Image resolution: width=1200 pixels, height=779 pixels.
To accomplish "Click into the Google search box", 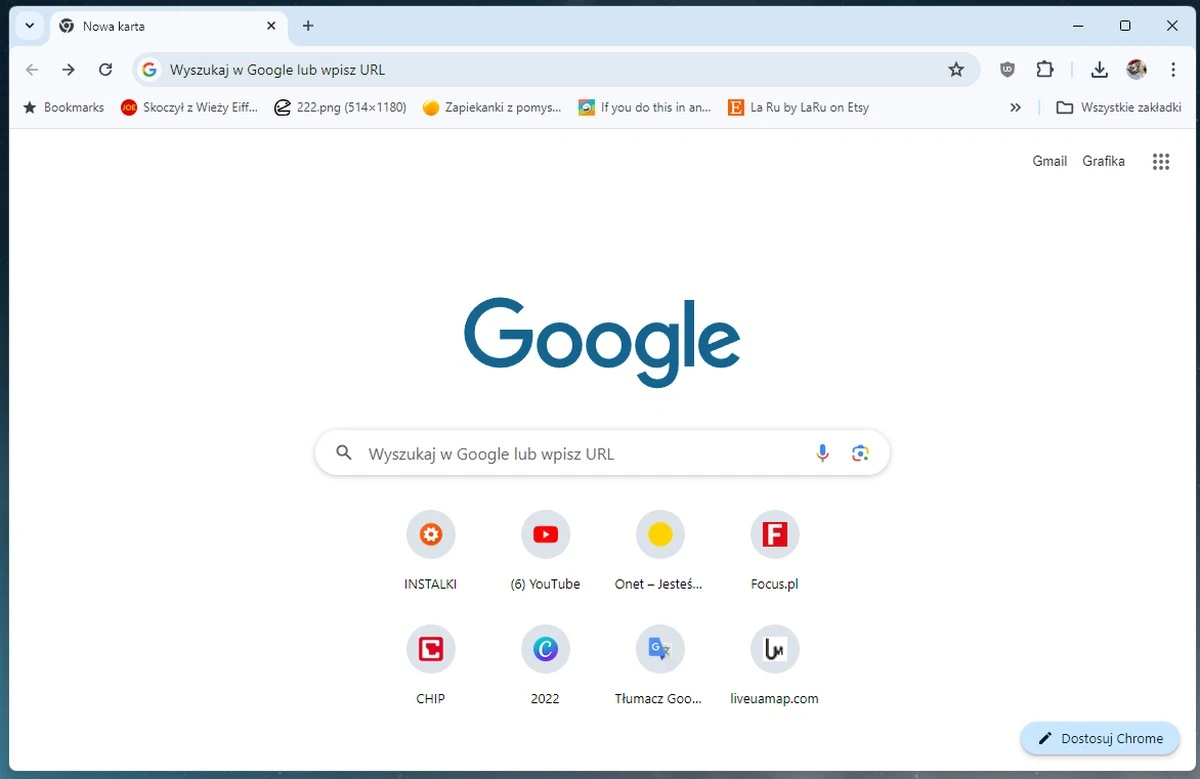I will pos(602,453).
